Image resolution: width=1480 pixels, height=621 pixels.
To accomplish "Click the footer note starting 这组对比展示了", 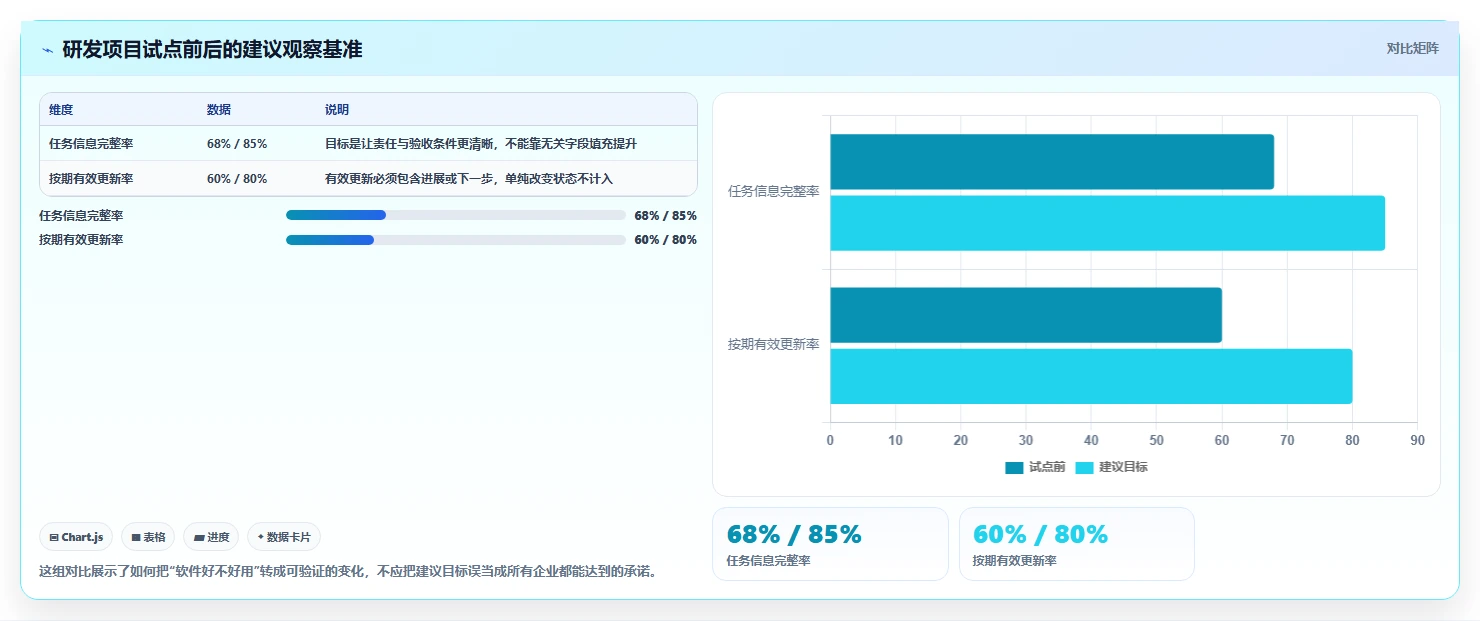I will (348, 572).
